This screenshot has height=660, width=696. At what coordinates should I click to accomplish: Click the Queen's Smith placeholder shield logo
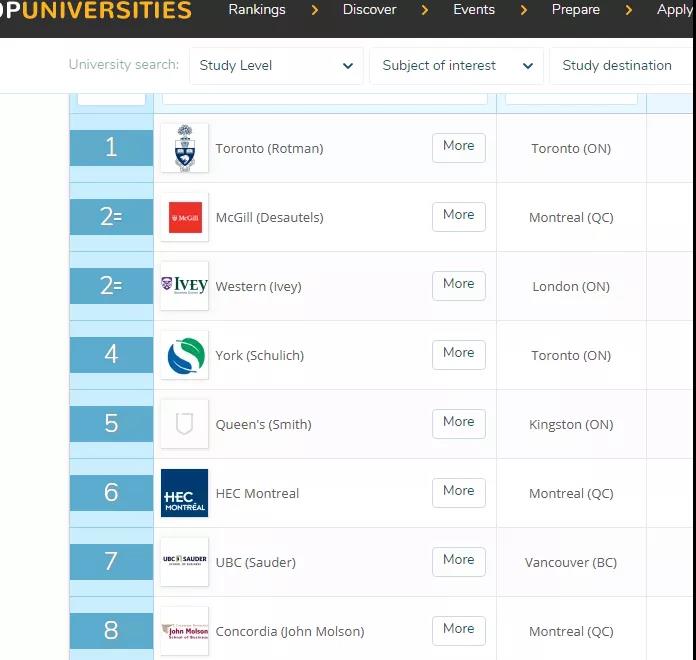coord(184,424)
